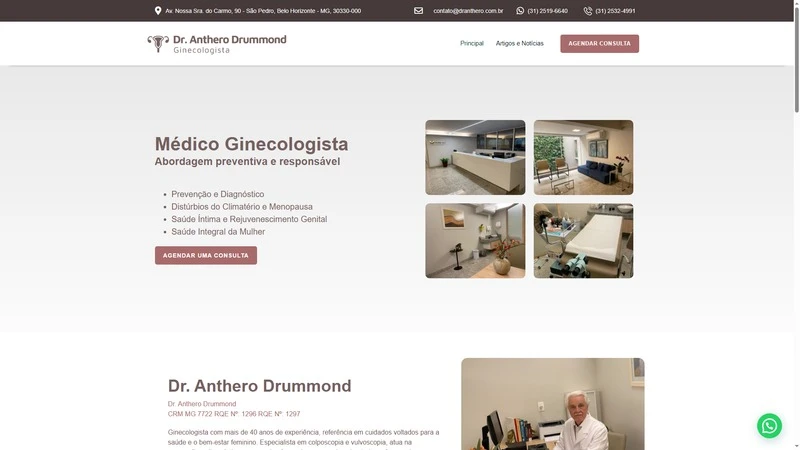The height and width of the screenshot is (450, 800).
Task: Go to the Principal menu item
Action: [472, 43]
